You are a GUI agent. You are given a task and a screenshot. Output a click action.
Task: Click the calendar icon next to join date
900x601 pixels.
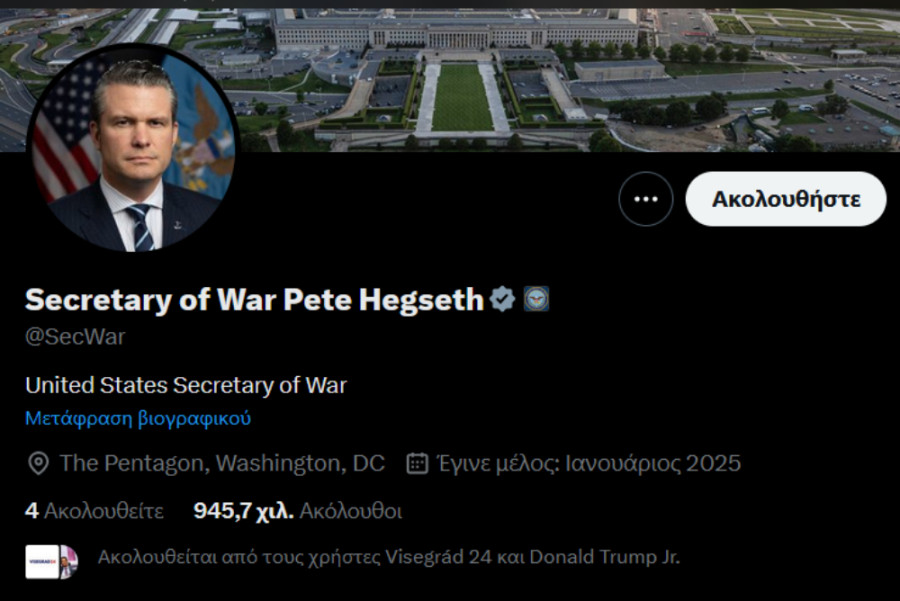click(x=414, y=463)
